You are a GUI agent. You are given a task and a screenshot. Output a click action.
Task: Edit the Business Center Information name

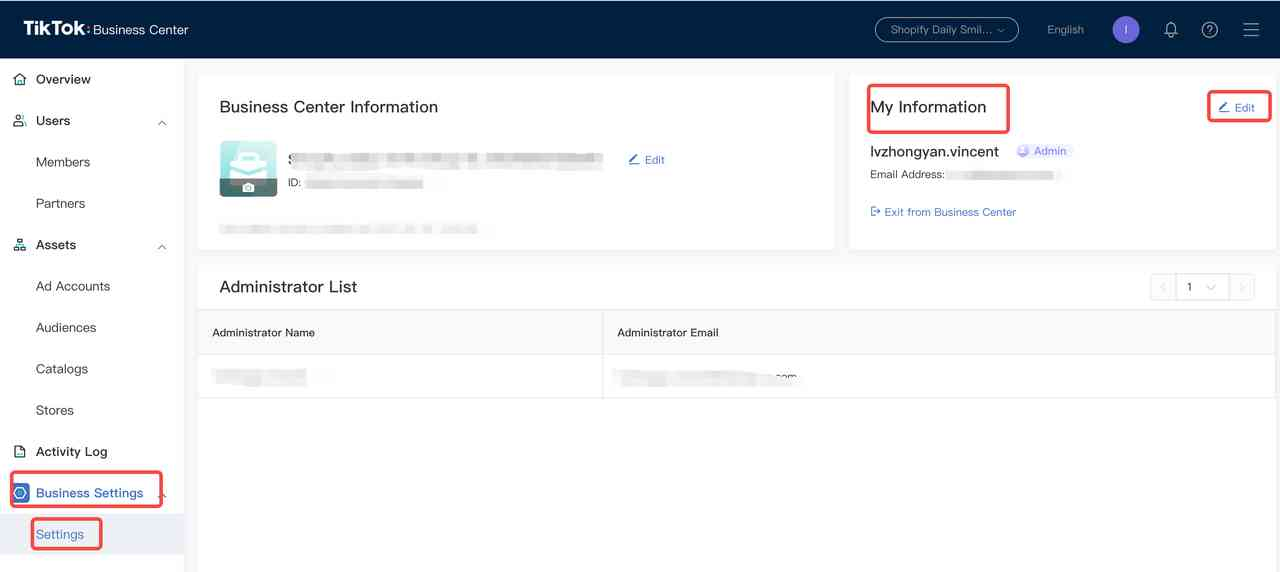(x=647, y=160)
